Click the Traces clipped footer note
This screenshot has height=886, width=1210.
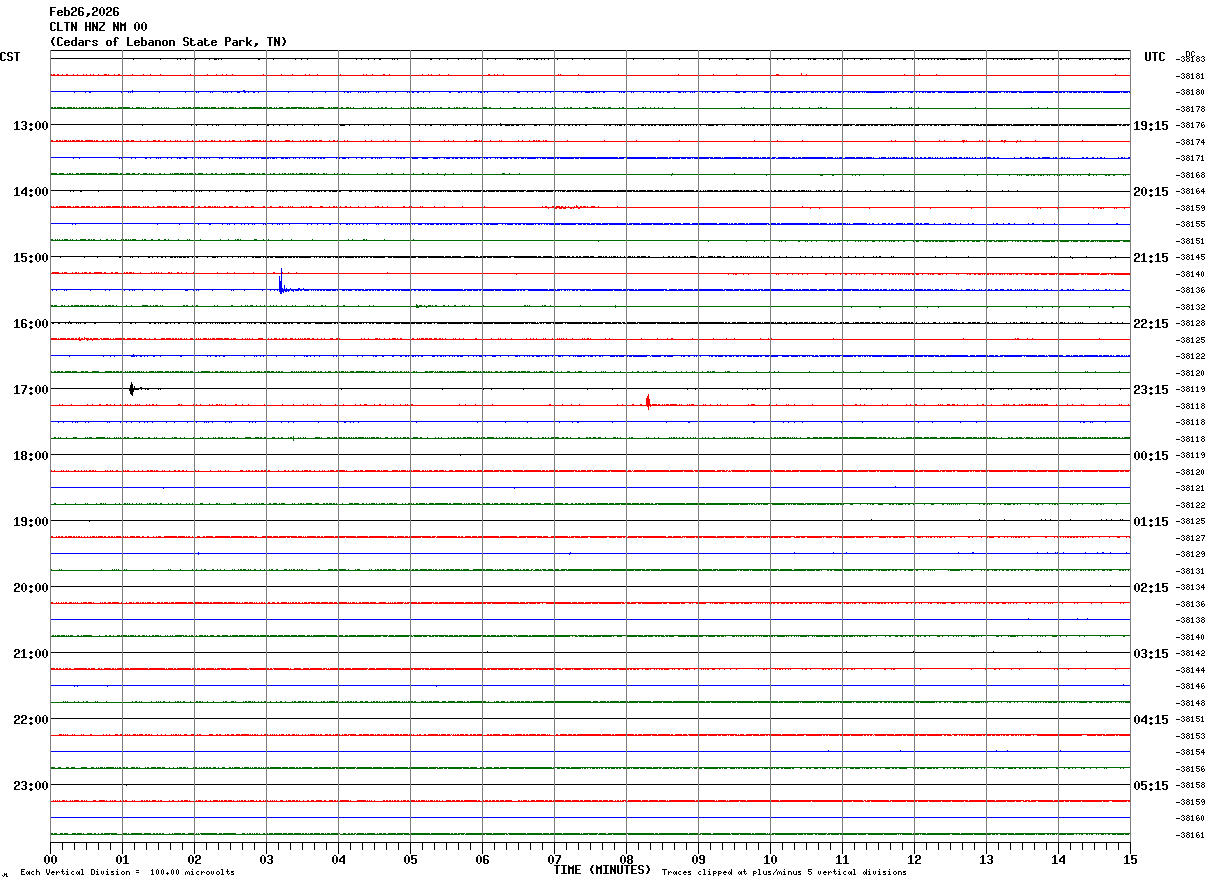(x=784, y=873)
